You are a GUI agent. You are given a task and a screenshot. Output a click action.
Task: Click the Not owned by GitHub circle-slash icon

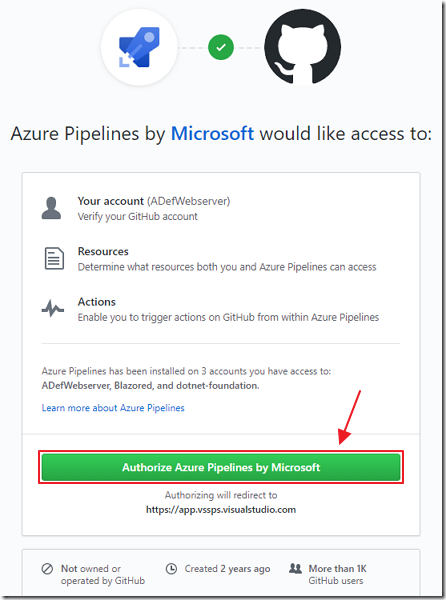pos(47,569)
